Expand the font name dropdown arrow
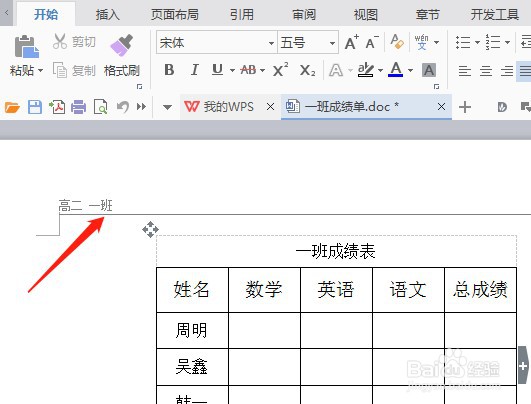The image size is (531, 404). click(x=271, y=43)
